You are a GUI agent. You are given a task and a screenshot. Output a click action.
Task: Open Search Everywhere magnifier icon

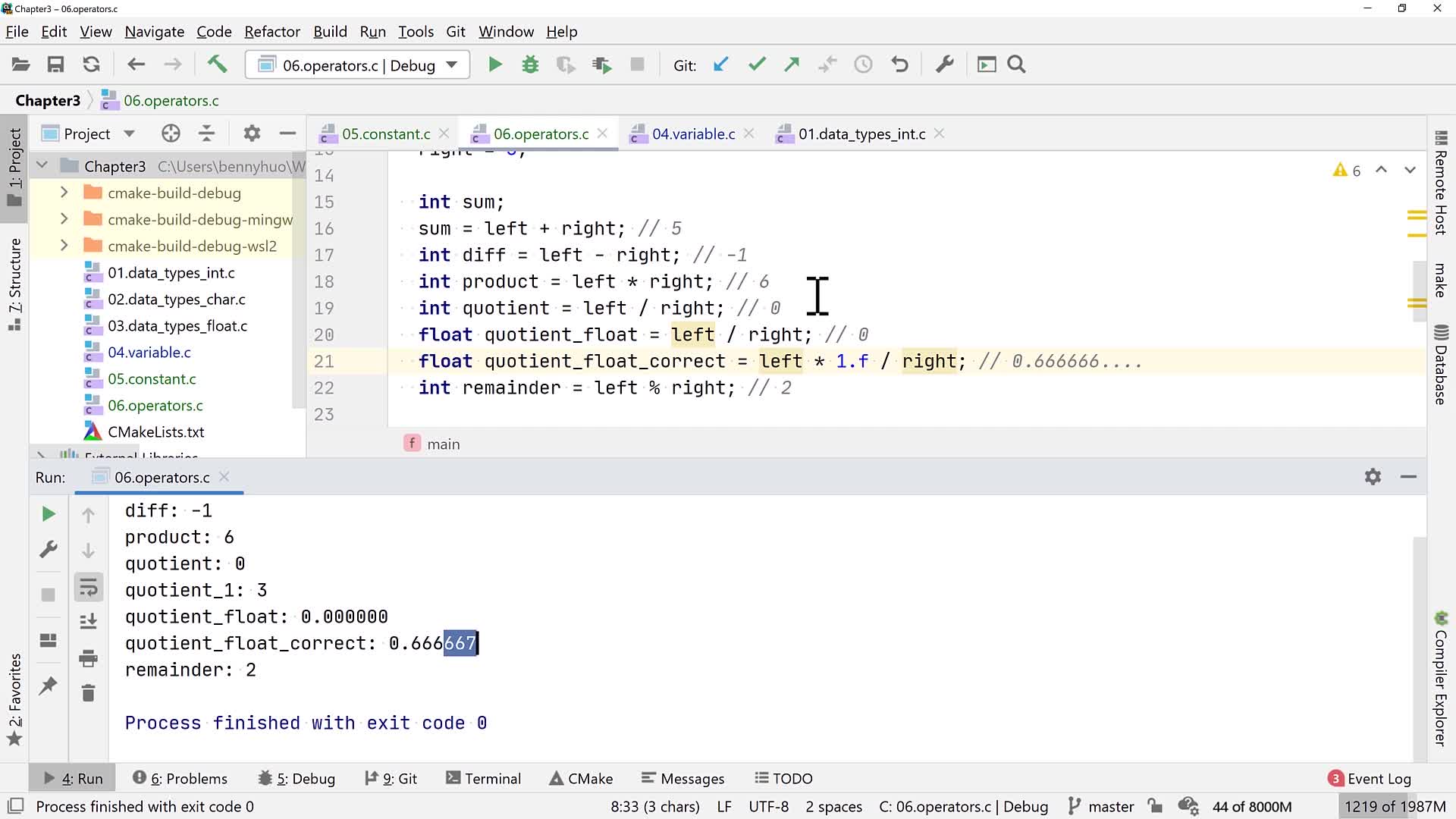click(1016, 64)
